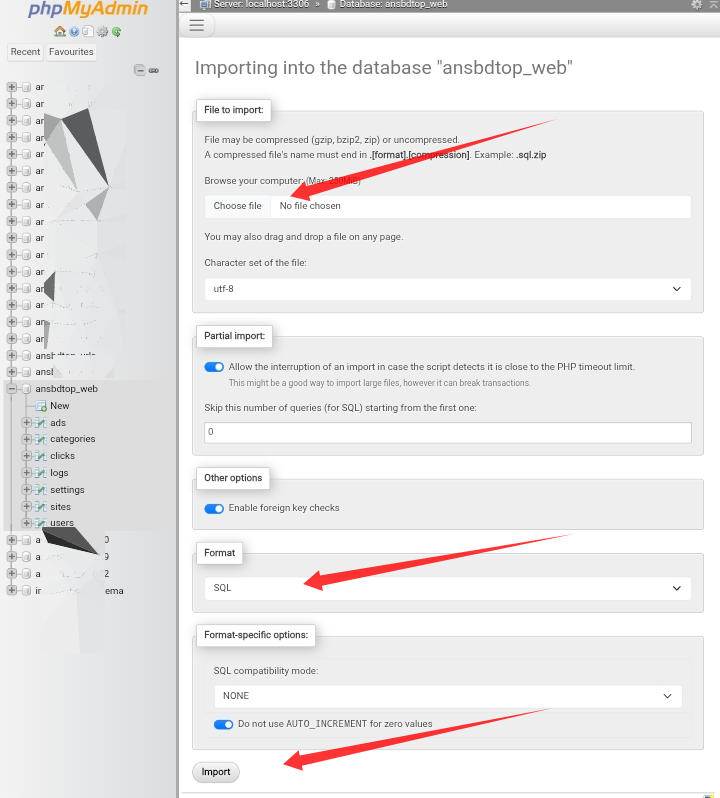Open the Format SQL dropdown
This screenshot has width=720, height=798.
pyautogui.click(x=447, y=588)
